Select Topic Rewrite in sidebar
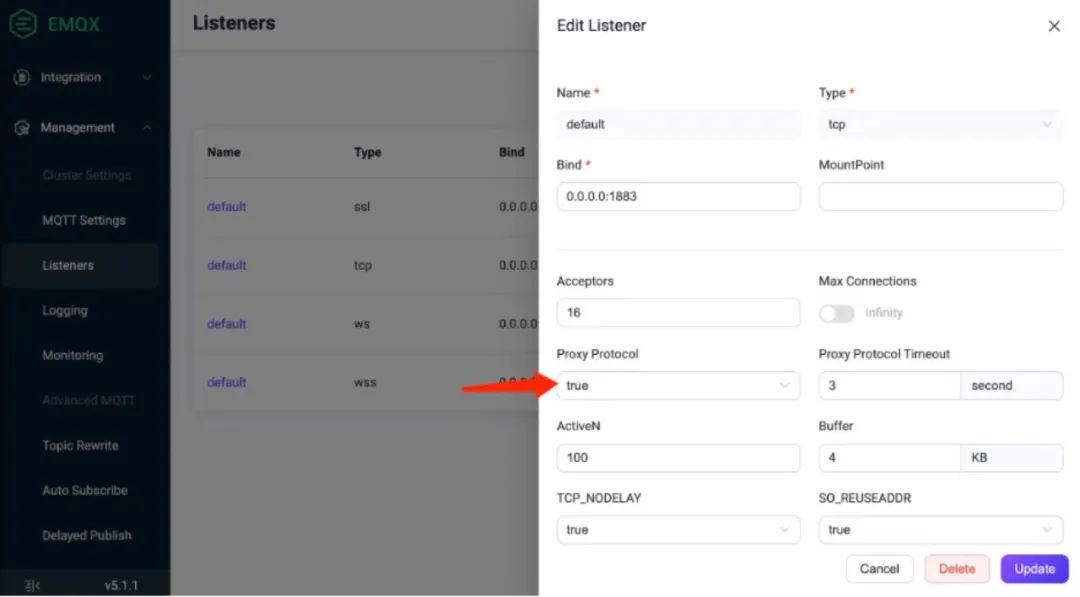 click(x=81, y=446)
